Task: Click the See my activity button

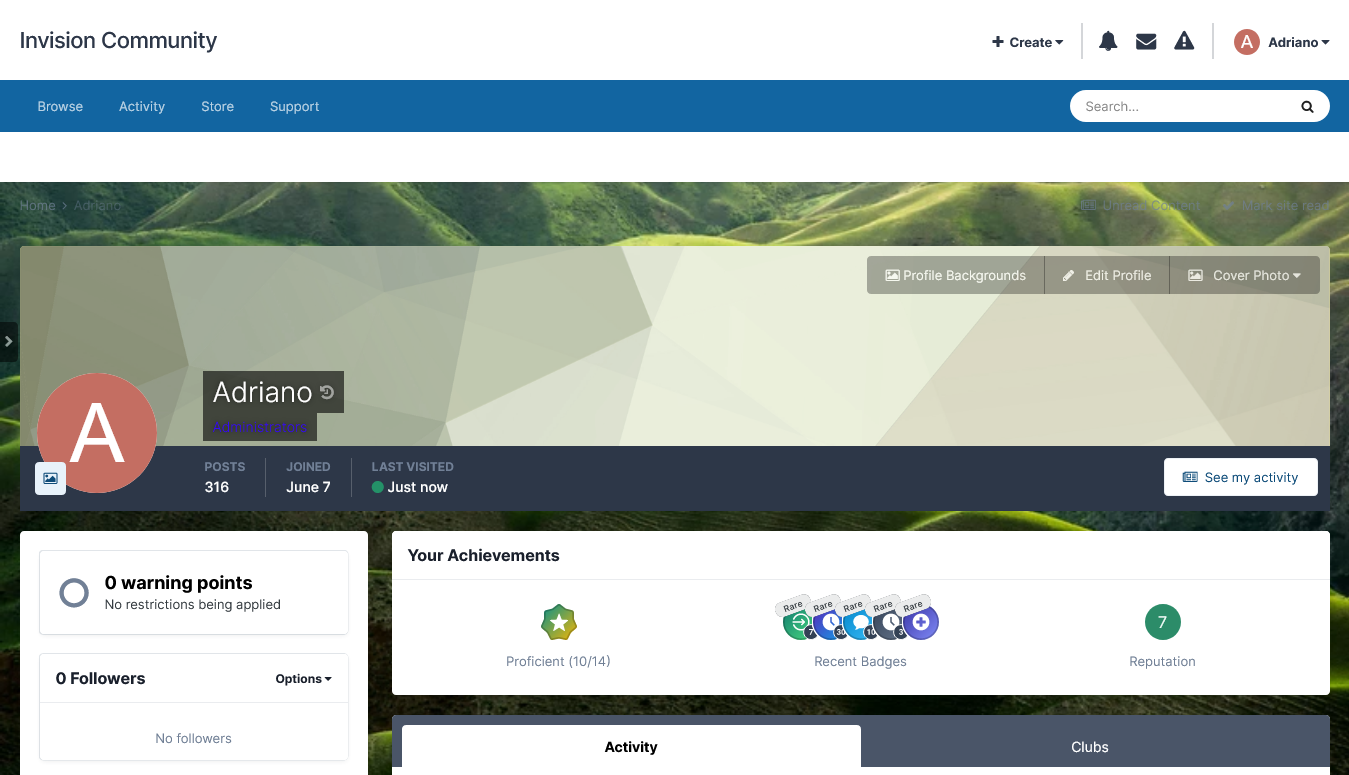Action: 1240,477
